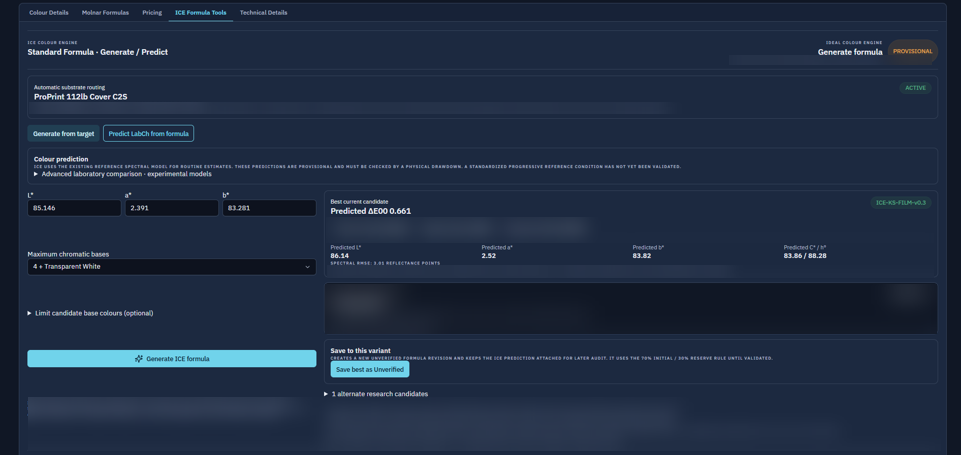Click the PROVISIONAL badge
961x455 pixels.
point(913,52)
